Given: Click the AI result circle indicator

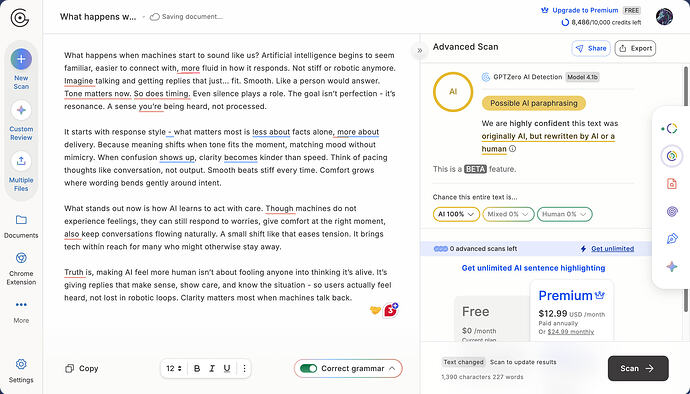Looking at the screenshot, I should pos(453,92).
